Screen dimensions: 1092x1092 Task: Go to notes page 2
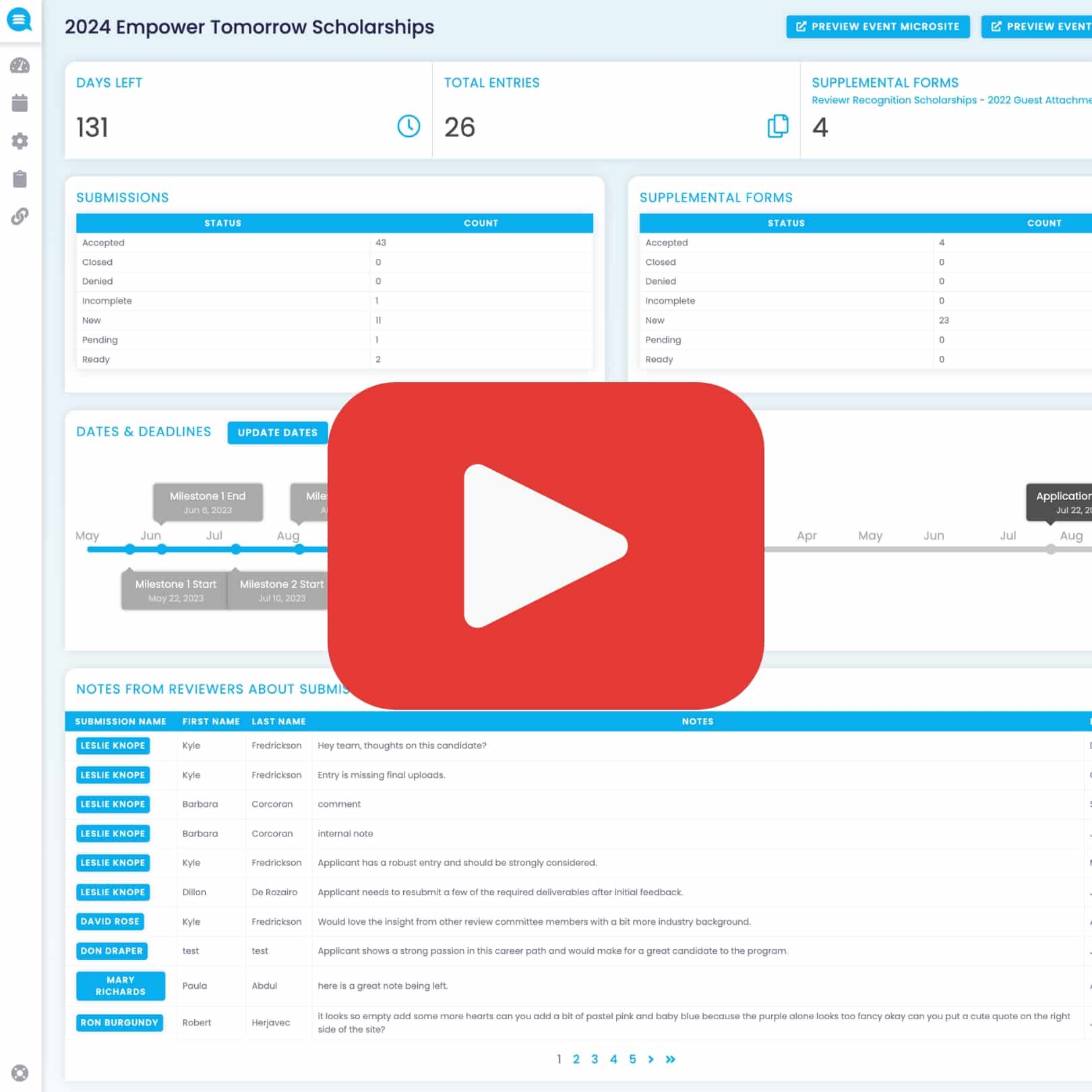pyautogui.click(x=576, y=1059)
